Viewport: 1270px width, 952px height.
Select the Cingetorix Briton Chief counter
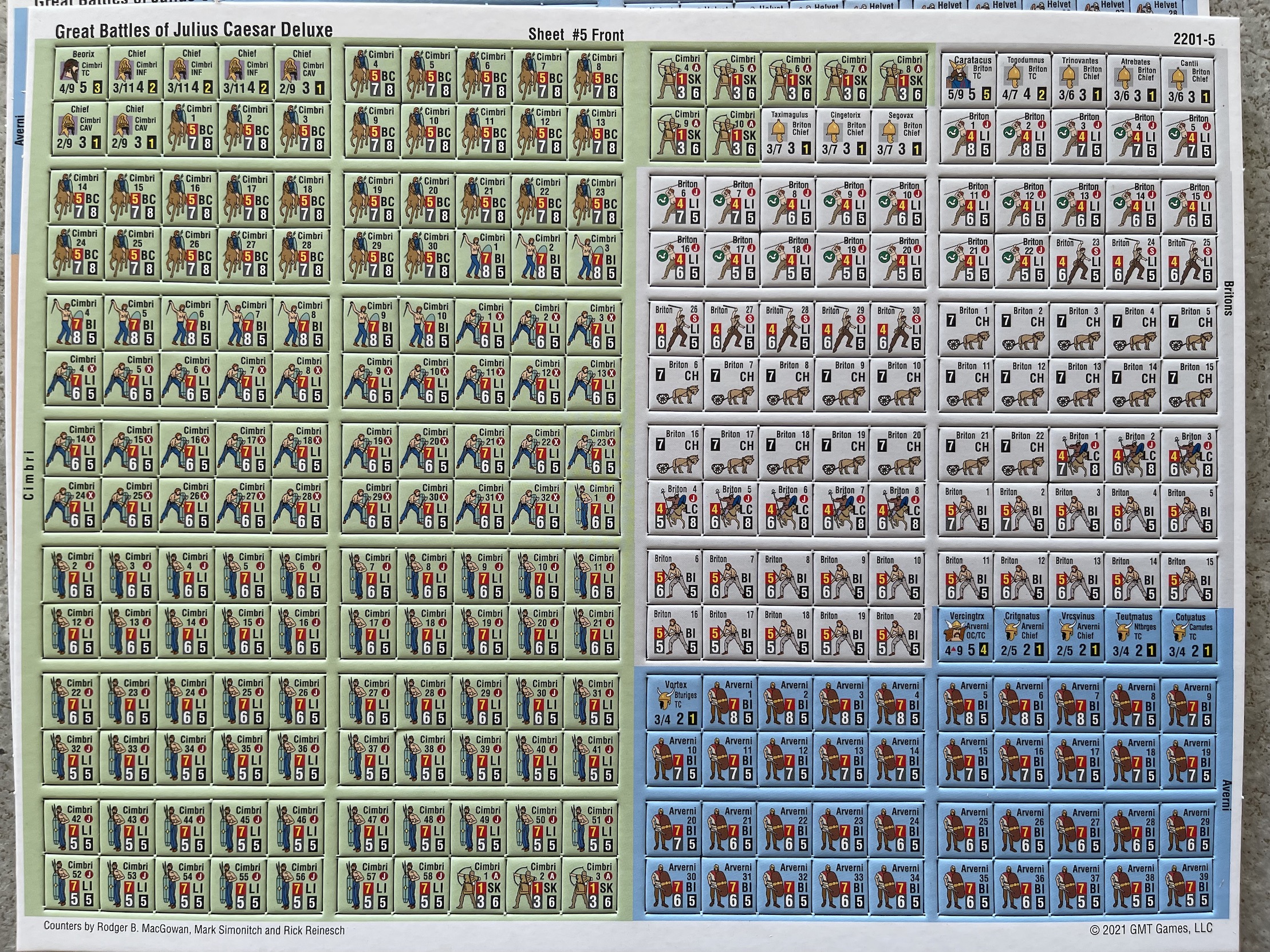[845, 134]
